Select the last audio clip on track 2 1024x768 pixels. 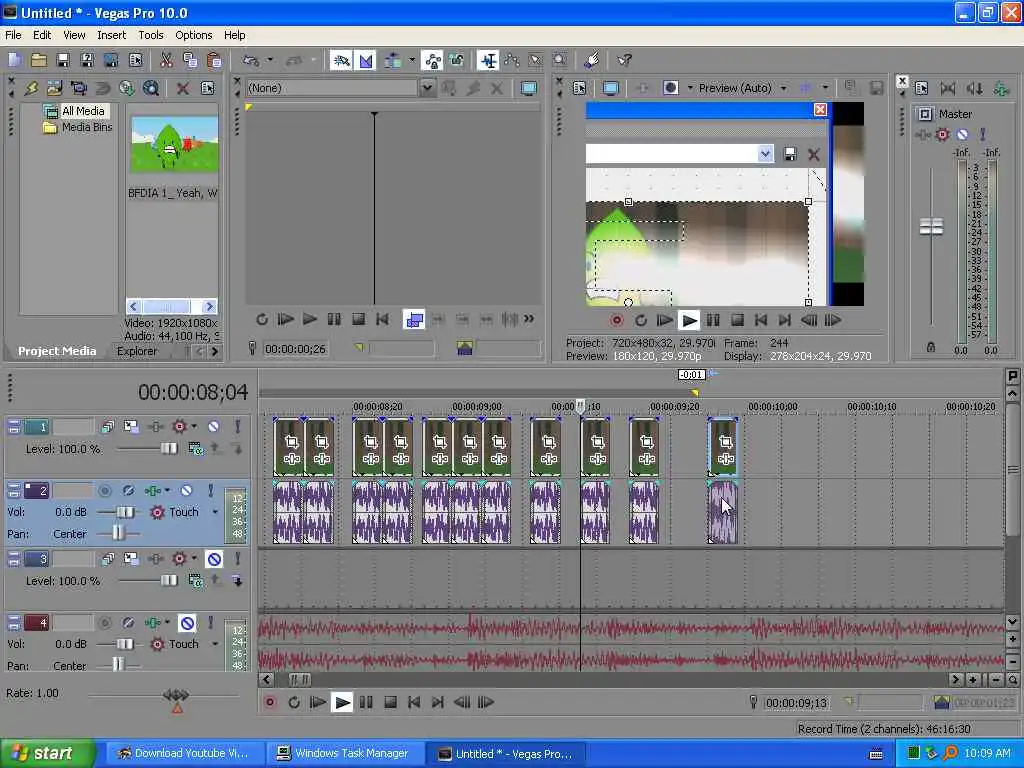coord(723,513)
